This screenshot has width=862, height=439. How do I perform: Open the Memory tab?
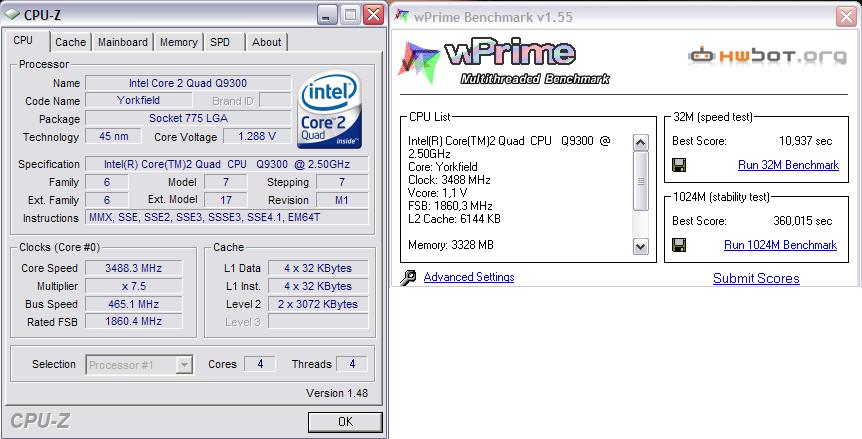178,42
